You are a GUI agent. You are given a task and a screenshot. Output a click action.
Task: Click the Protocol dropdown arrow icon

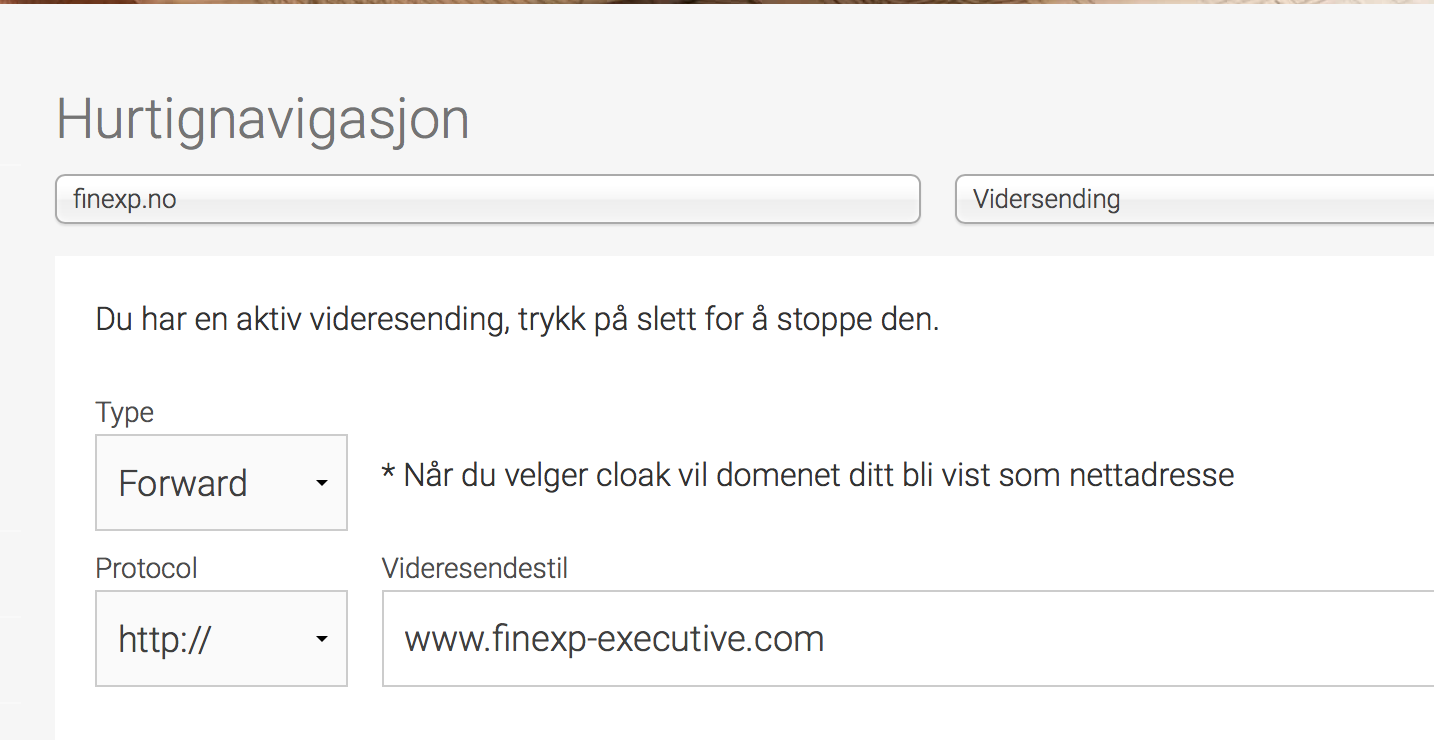click(321, 639)
